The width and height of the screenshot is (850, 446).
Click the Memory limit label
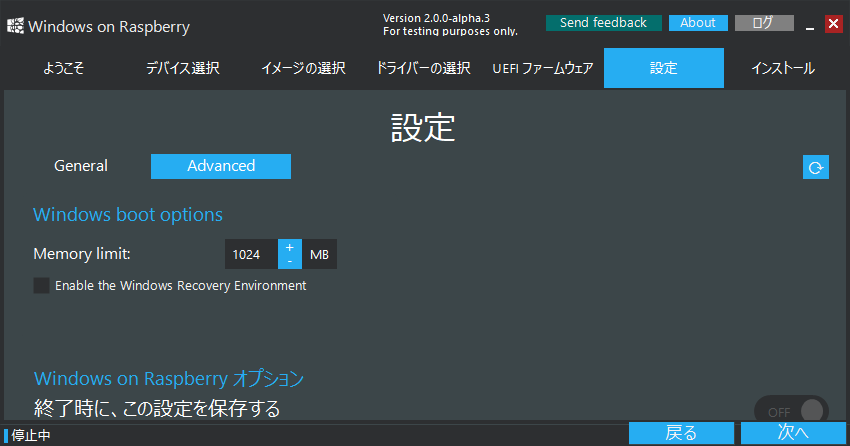pos(82,254)
